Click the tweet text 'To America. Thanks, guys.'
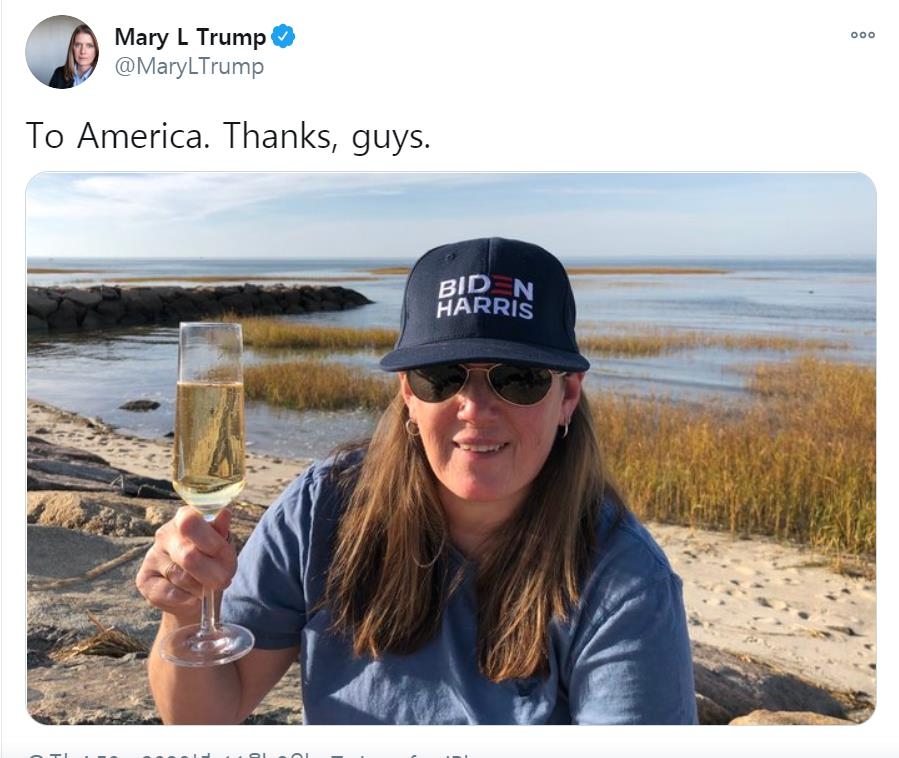Screen dimensions: 899x758 (228, 136)
